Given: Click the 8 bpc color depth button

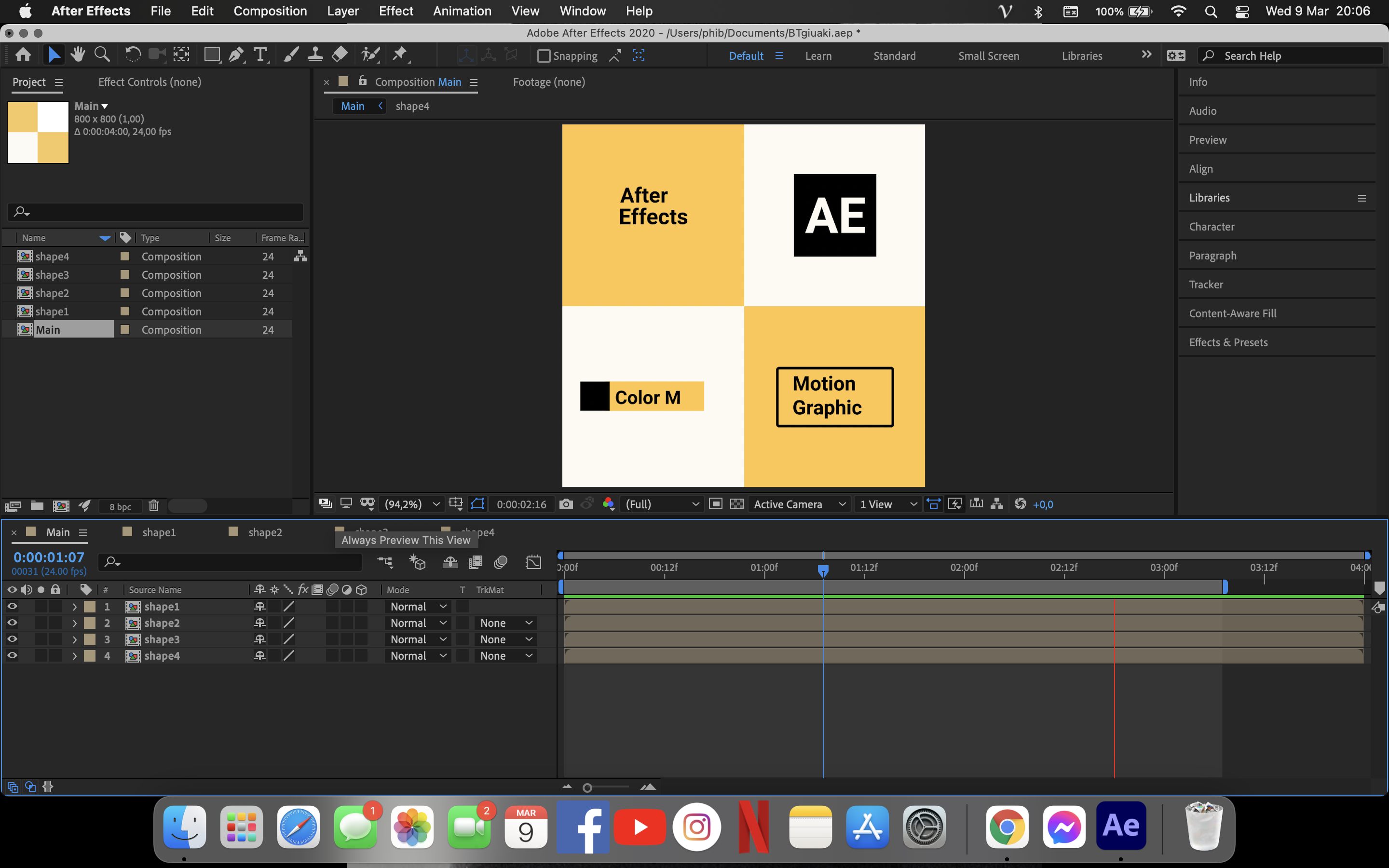Looking at the screenshot, I should [x=121, y=506].
